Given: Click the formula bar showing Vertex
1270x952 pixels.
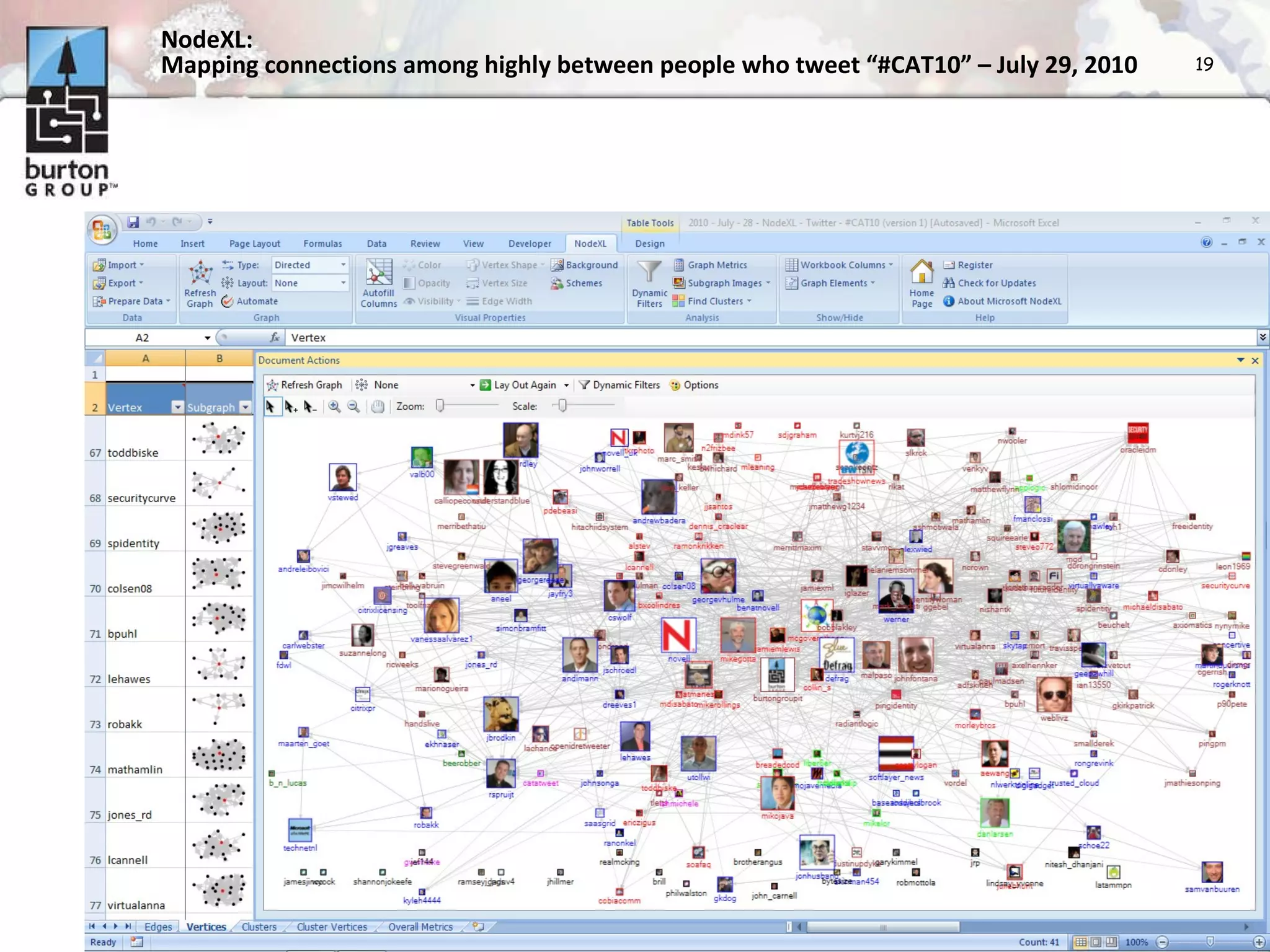Looking at the screenshot, I should click(x=770, y=337).
